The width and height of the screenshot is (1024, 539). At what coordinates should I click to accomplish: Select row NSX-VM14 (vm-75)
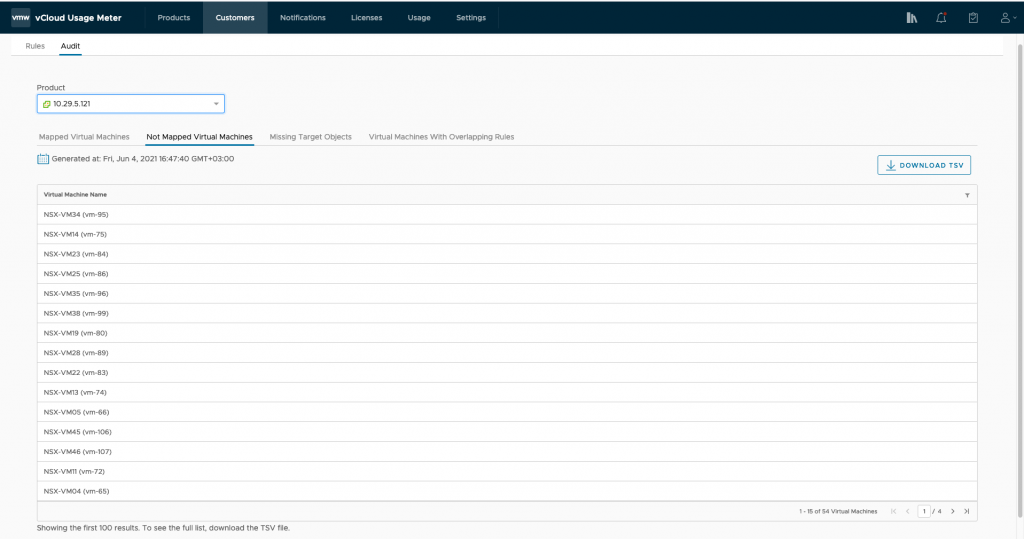point(507,234)
